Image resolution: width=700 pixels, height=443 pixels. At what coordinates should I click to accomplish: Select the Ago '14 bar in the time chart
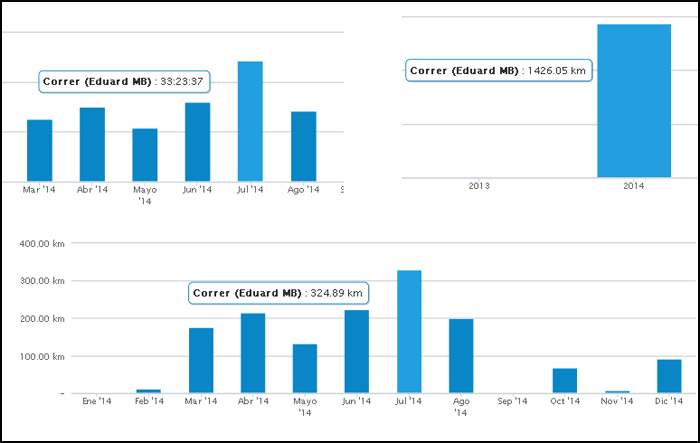[x=304, y=146]
